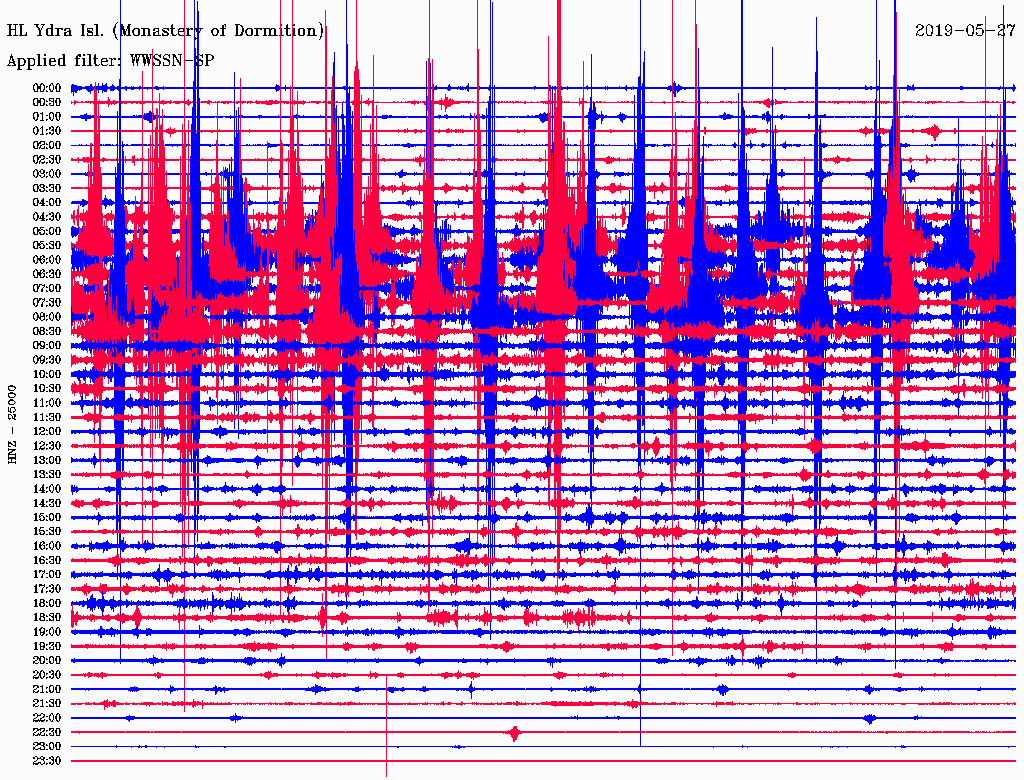This screenshot has width=1024, height=780.
Task: Select the '08:30' time label
Action: pos(47,331)
